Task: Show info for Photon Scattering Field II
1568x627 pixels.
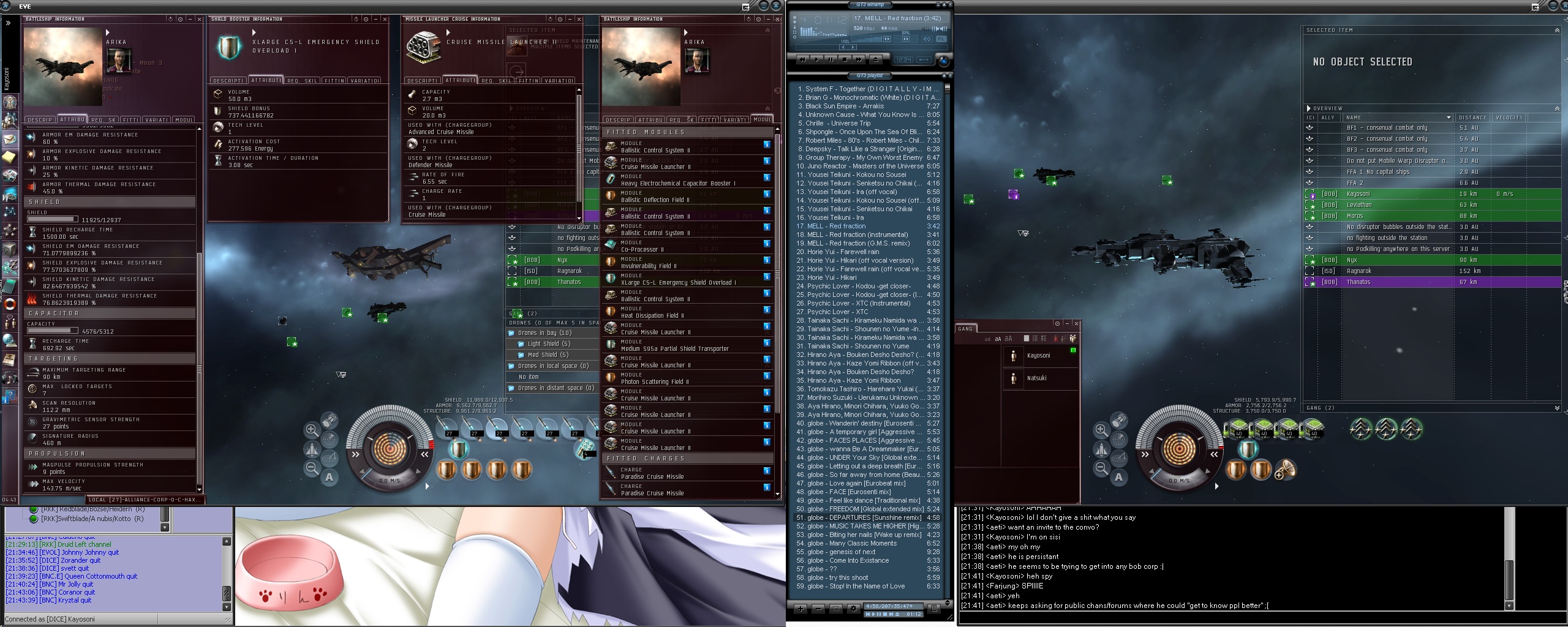Action: (767, 376)
